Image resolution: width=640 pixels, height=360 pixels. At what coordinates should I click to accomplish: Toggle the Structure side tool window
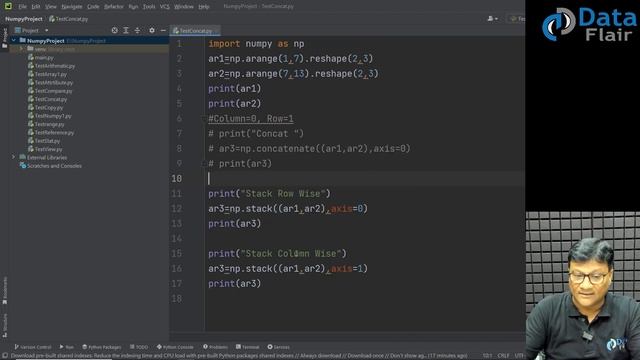[4, 325]
